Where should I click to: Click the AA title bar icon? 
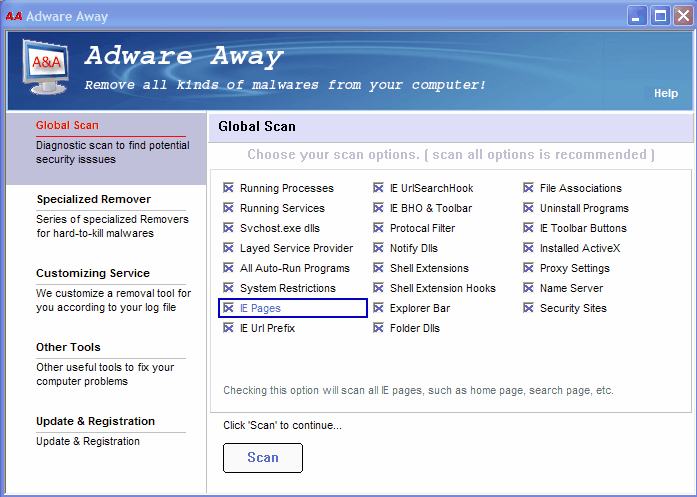(14, 16)
